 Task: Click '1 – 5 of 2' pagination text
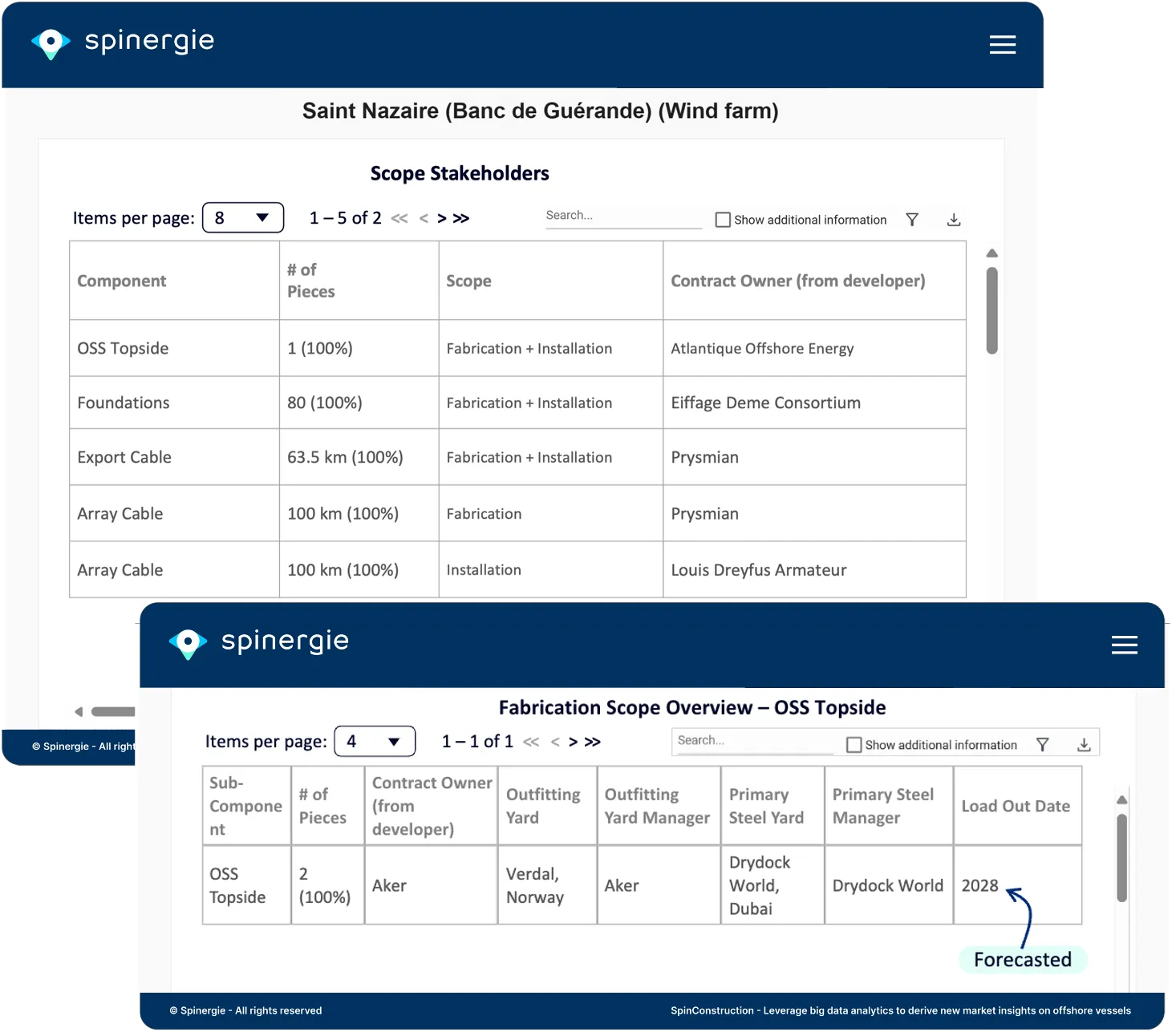pyautogui.click(x=346, y=218)
